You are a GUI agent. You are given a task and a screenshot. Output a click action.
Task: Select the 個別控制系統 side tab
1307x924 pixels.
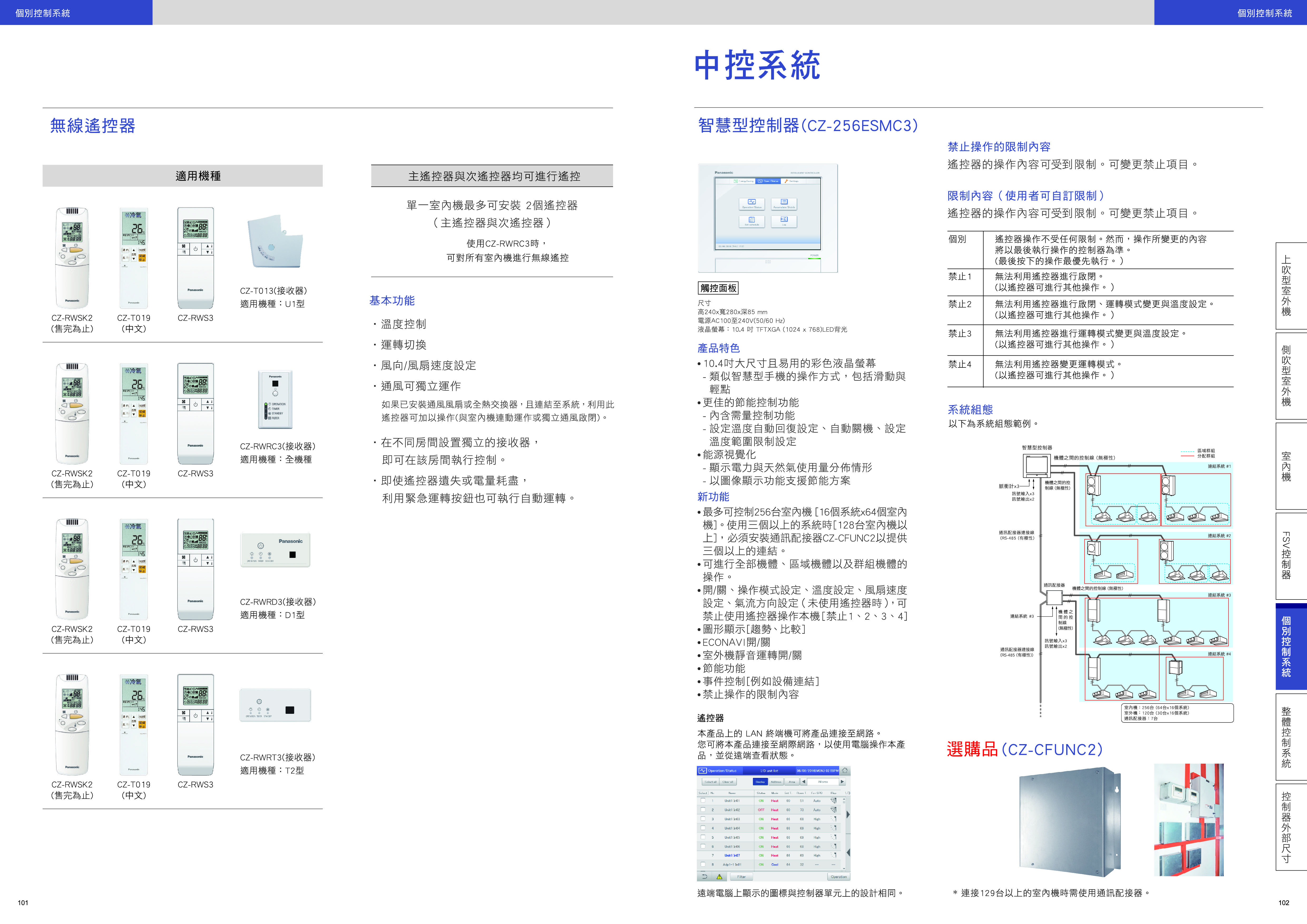(1286, 646)
